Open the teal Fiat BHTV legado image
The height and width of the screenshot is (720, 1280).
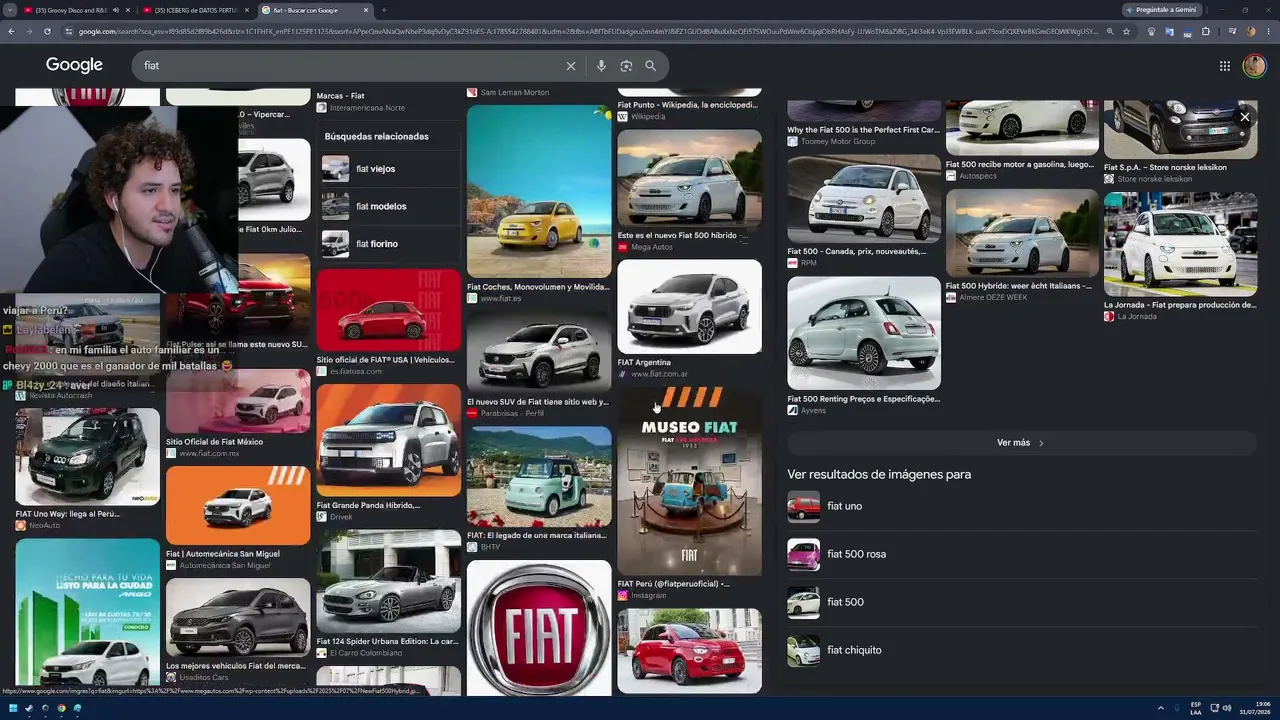click(539, 476)
